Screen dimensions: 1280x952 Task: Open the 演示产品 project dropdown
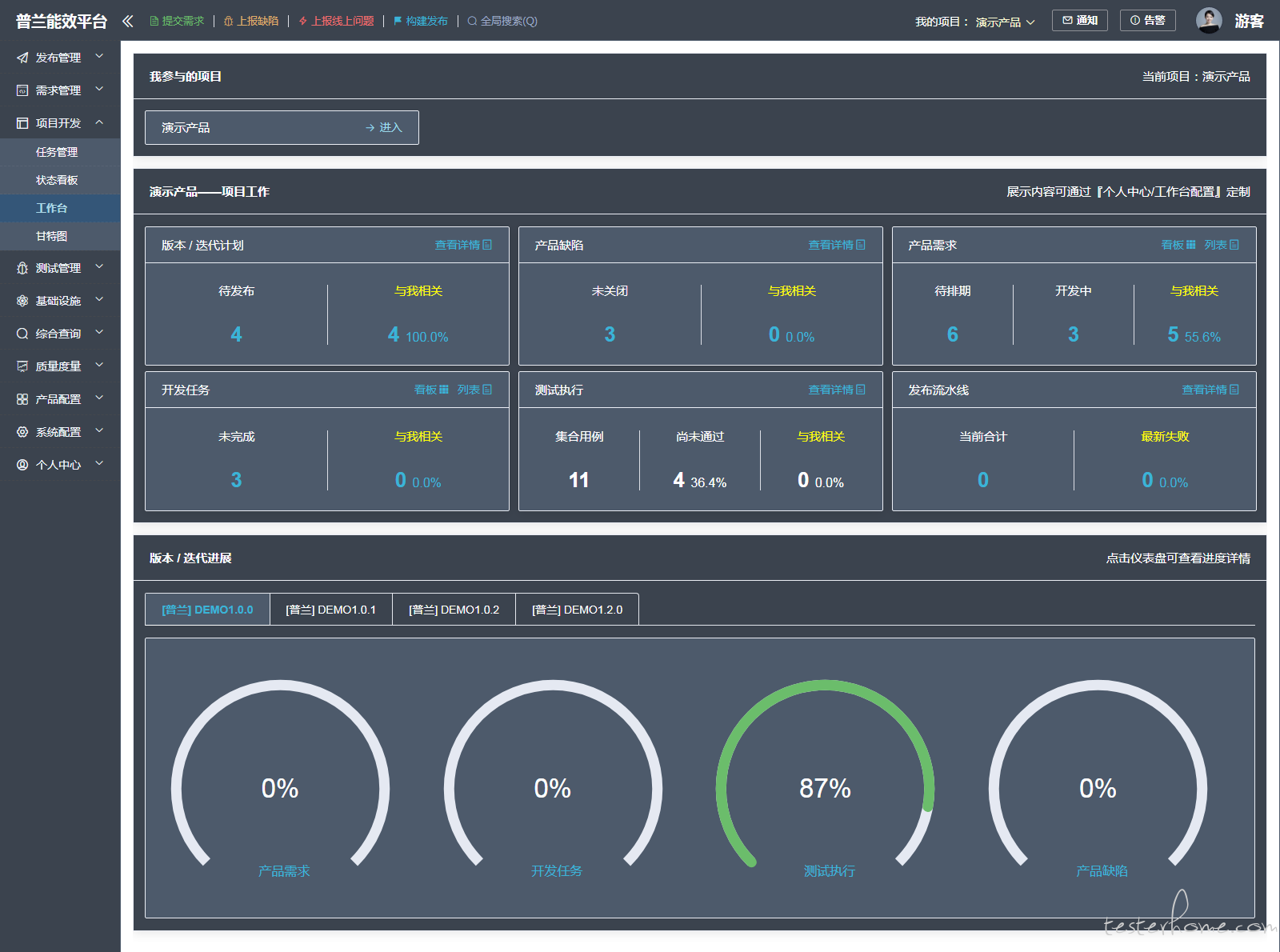pos(1005,22)
